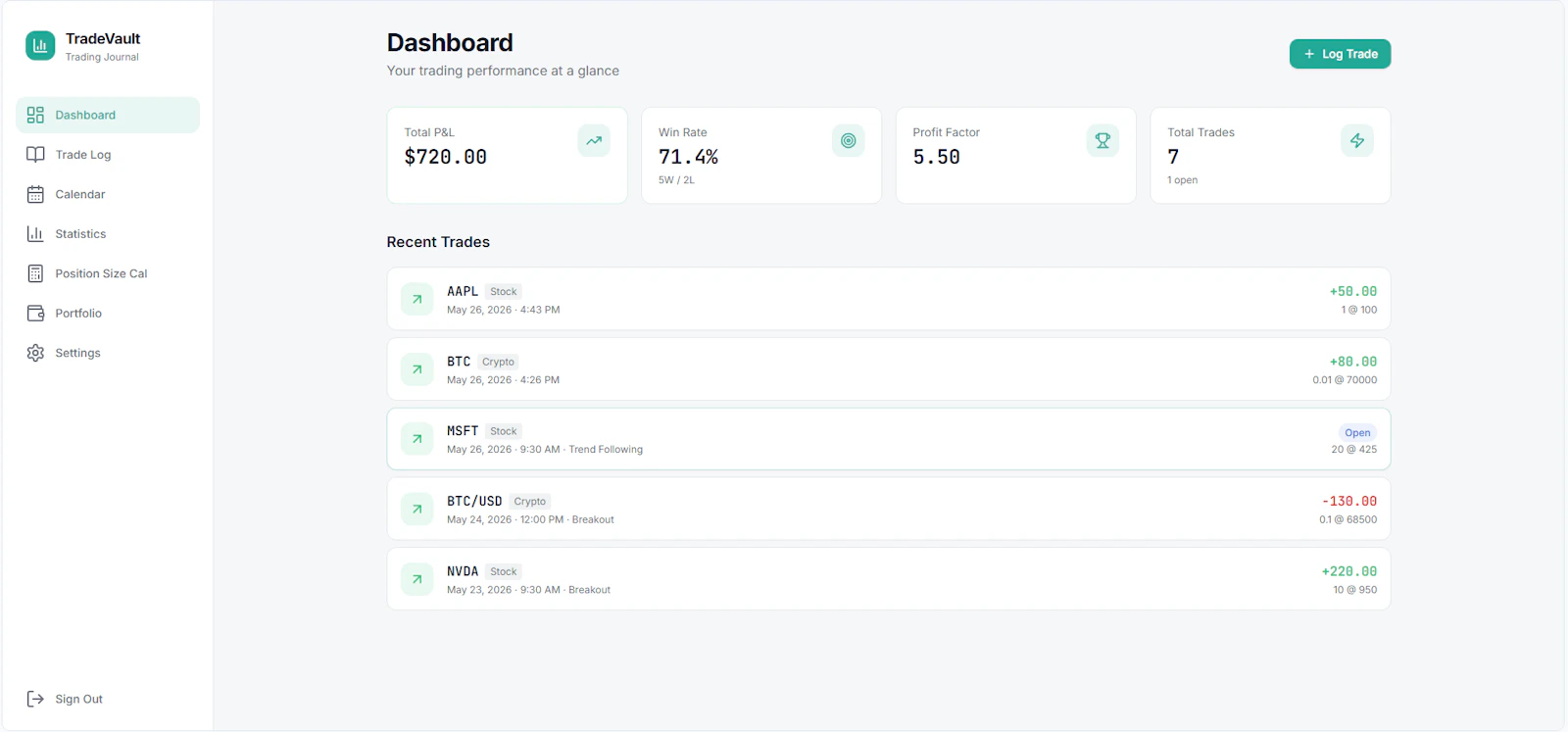
Task: Click the '0.1 @ 68500' position text
Action: point(1347,519)
